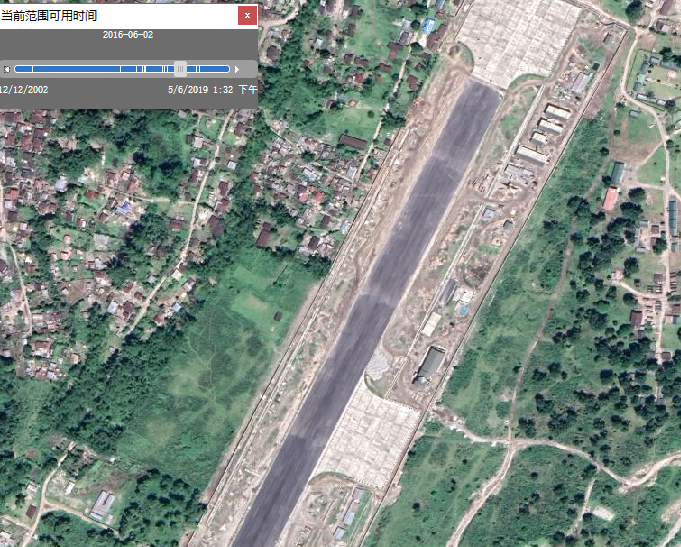Viewport: 681px width, 547px height.
Task: Click the large dark-roofed hangar beside runway
Action: click(x=431, y=363)
